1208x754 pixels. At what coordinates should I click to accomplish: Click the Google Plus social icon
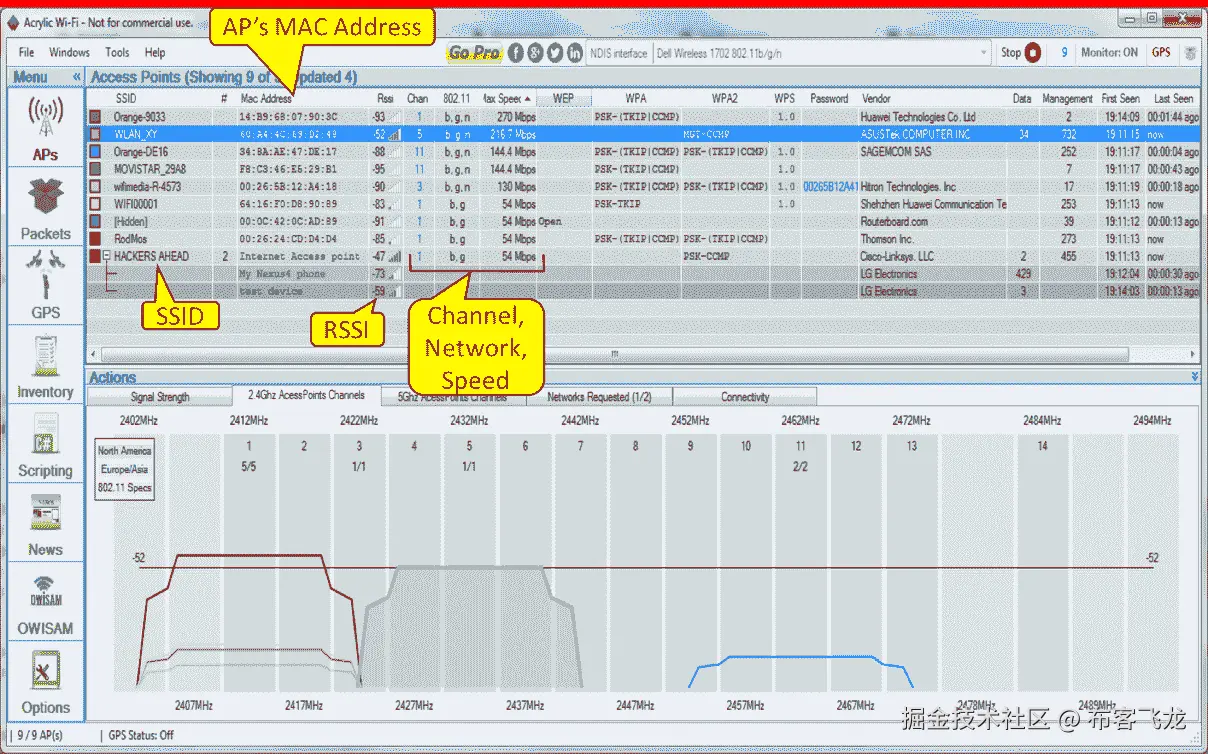[x=535, y=53]
